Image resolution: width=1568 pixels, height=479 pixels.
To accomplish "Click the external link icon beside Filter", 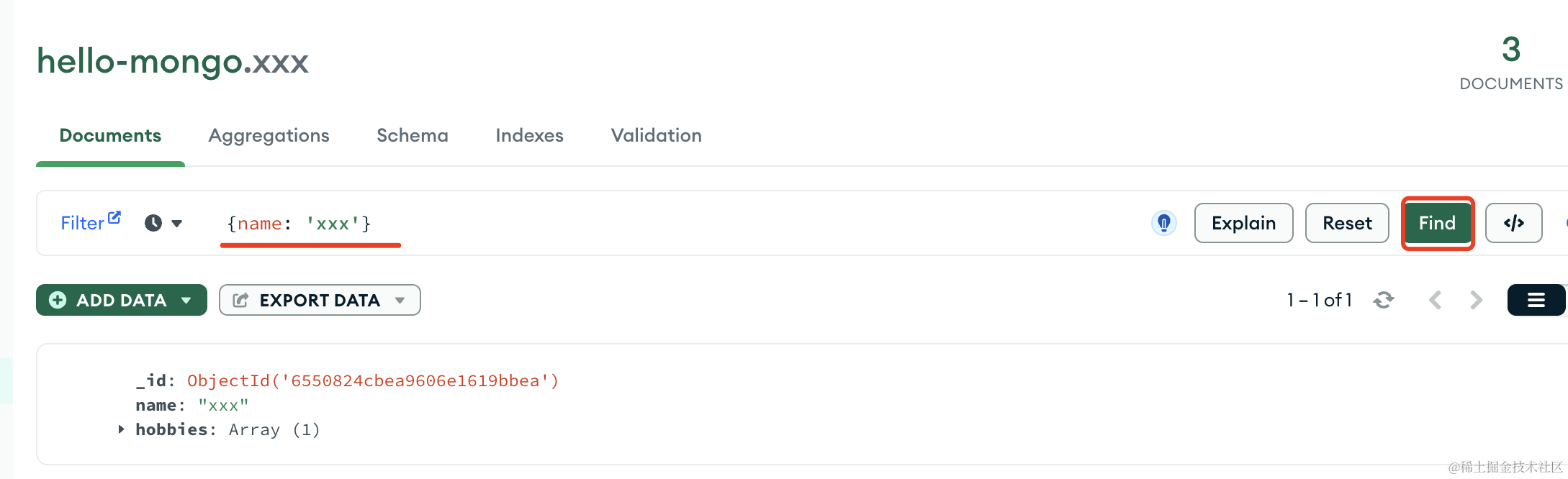I will coord(114,217).
